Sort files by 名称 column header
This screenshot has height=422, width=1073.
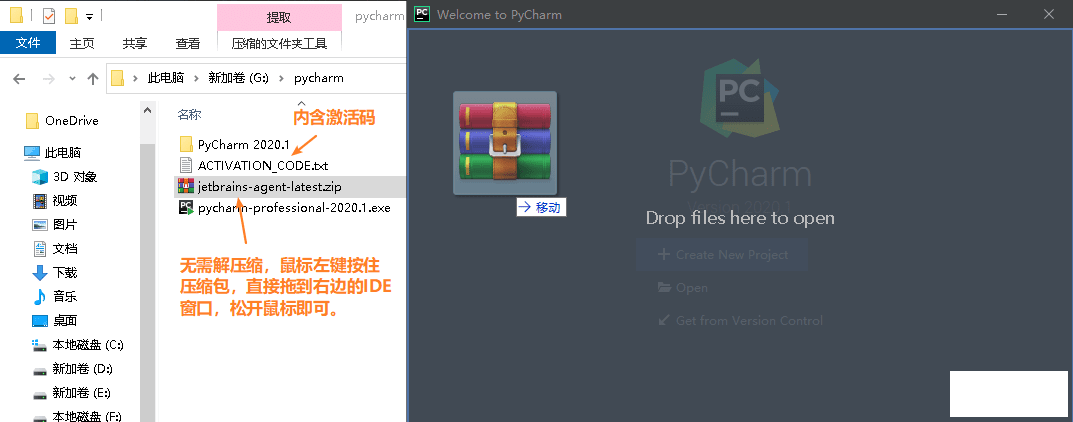click(x=190, y=114)
